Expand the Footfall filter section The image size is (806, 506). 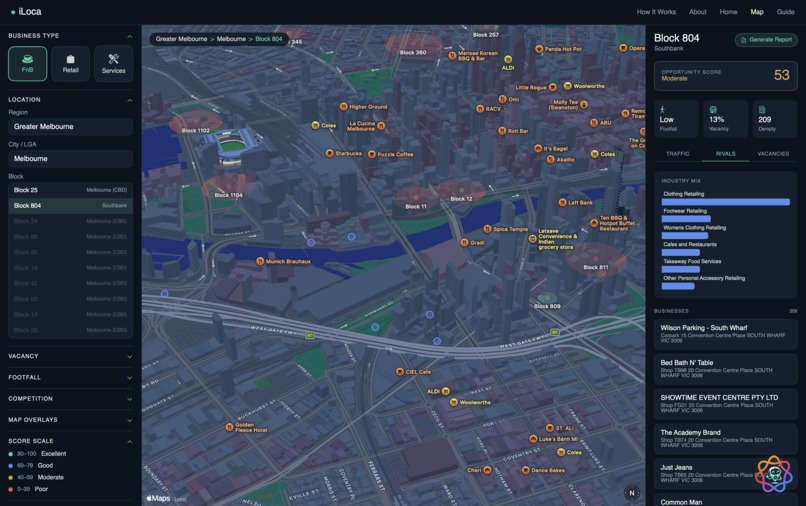tap(70, 377)
